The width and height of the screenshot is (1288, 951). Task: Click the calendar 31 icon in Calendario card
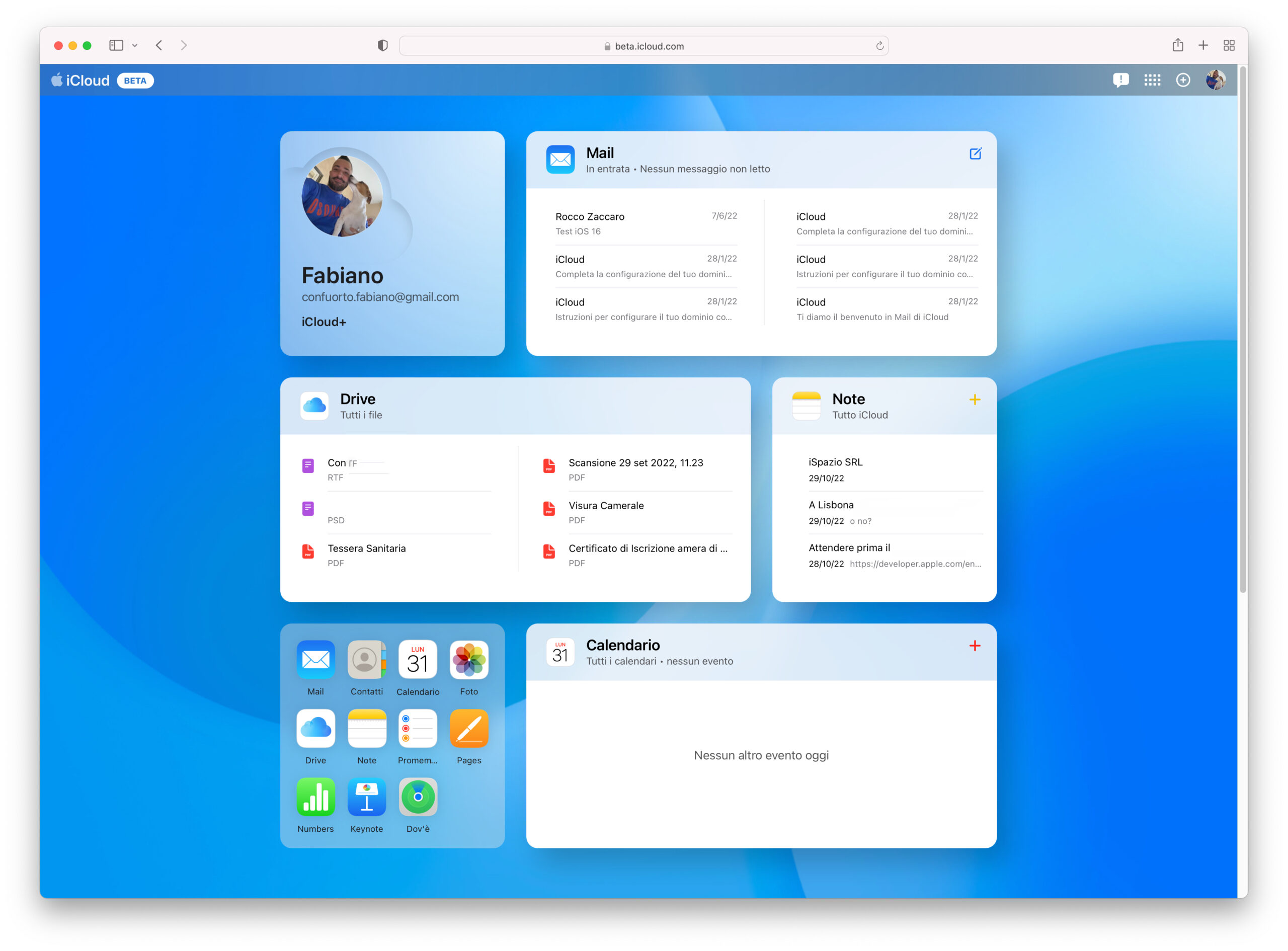[x=560, y=652]
